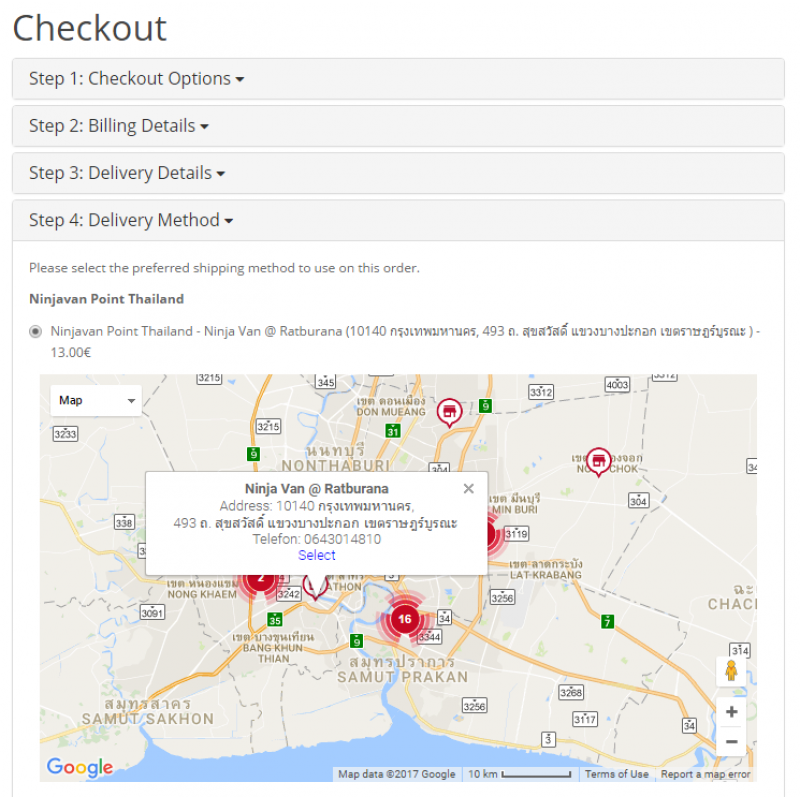Select Ninjavan Point Thailand radio button
This screenshot has height=800, width=800.
pyautogui.click(x=36, y=331)
